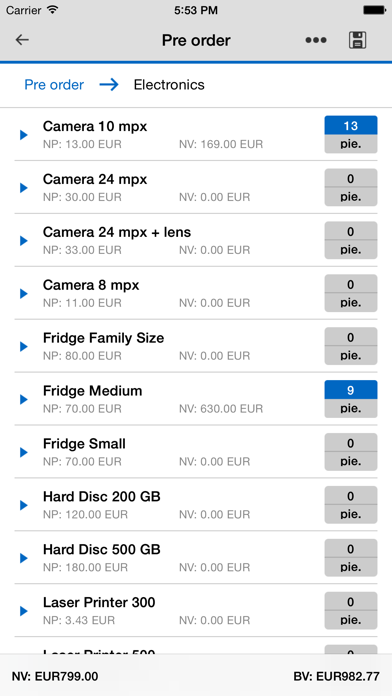Check the battery icon in status bar

coord(374,10)
